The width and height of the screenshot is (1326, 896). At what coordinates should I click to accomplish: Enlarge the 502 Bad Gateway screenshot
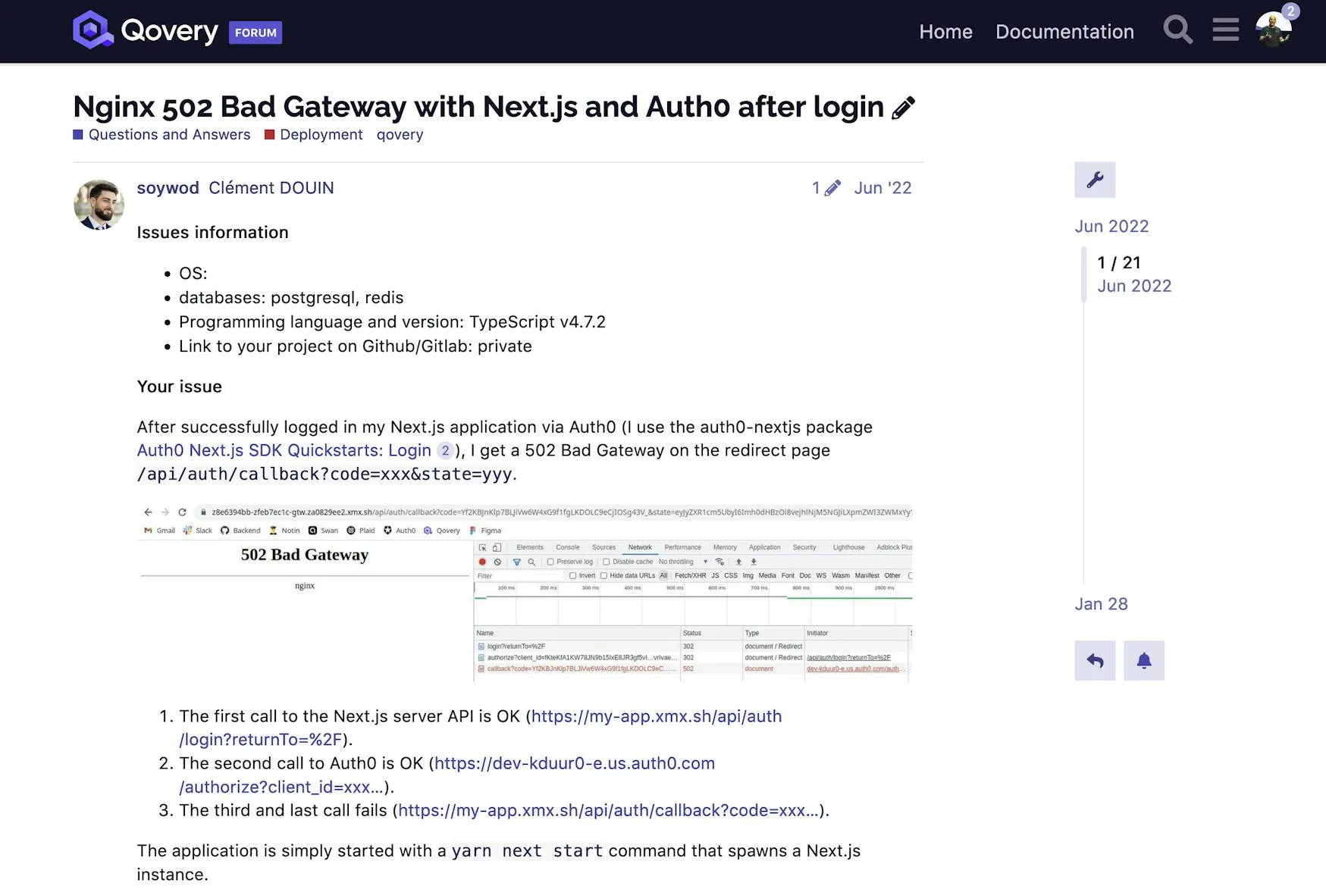525,592
